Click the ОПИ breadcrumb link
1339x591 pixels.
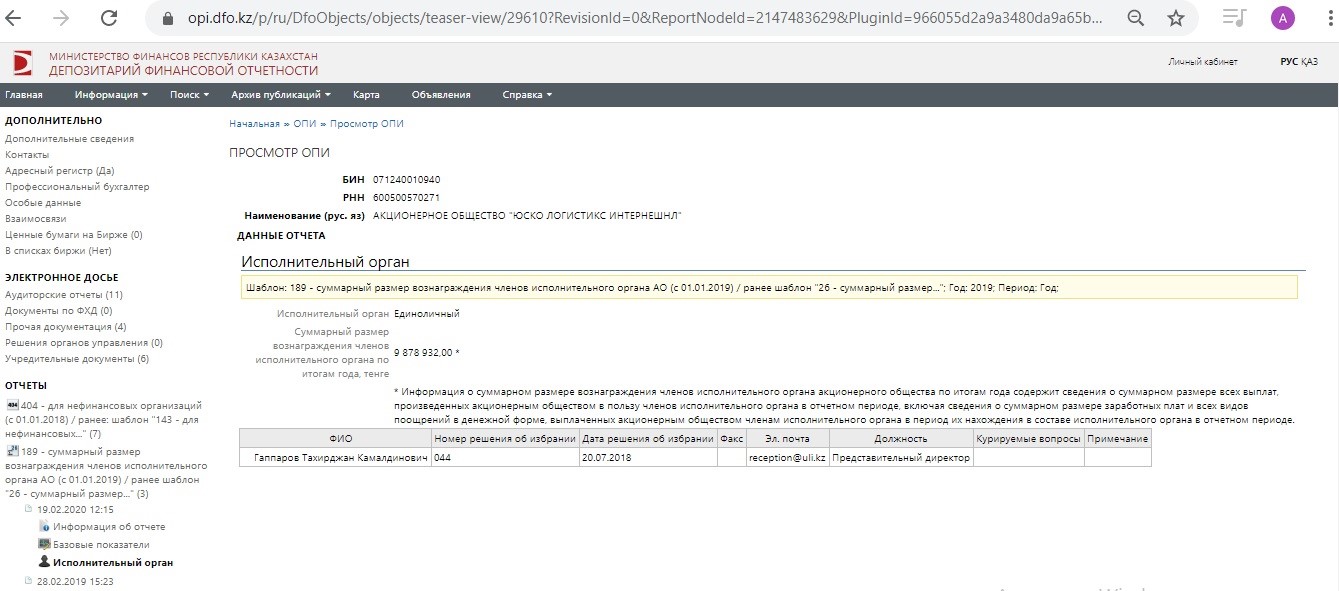[x=304, y=124]
